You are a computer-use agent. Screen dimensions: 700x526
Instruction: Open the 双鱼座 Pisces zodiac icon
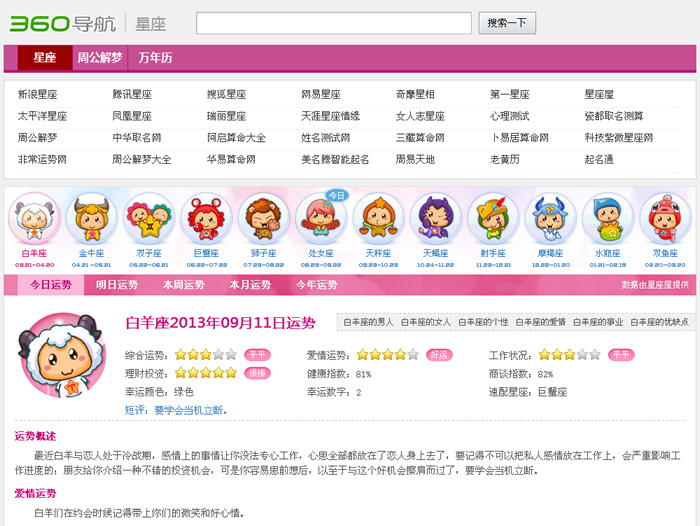tap(665, 220)
